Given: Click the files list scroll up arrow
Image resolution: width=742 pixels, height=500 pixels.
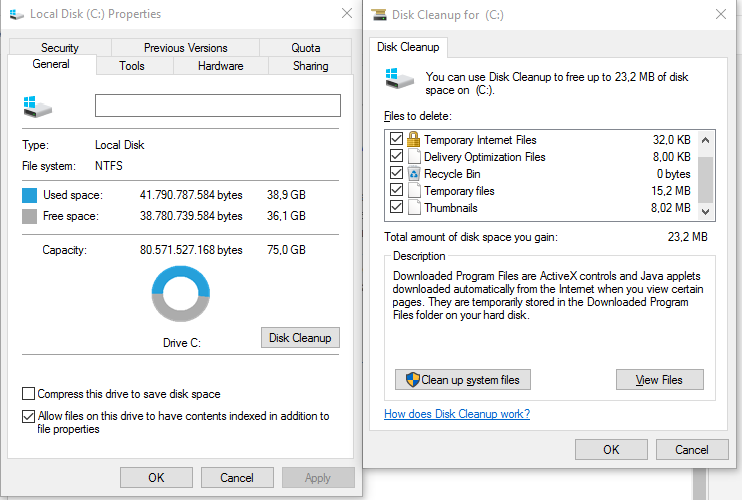Looking at the screenshot, I should tap(705, 140).
